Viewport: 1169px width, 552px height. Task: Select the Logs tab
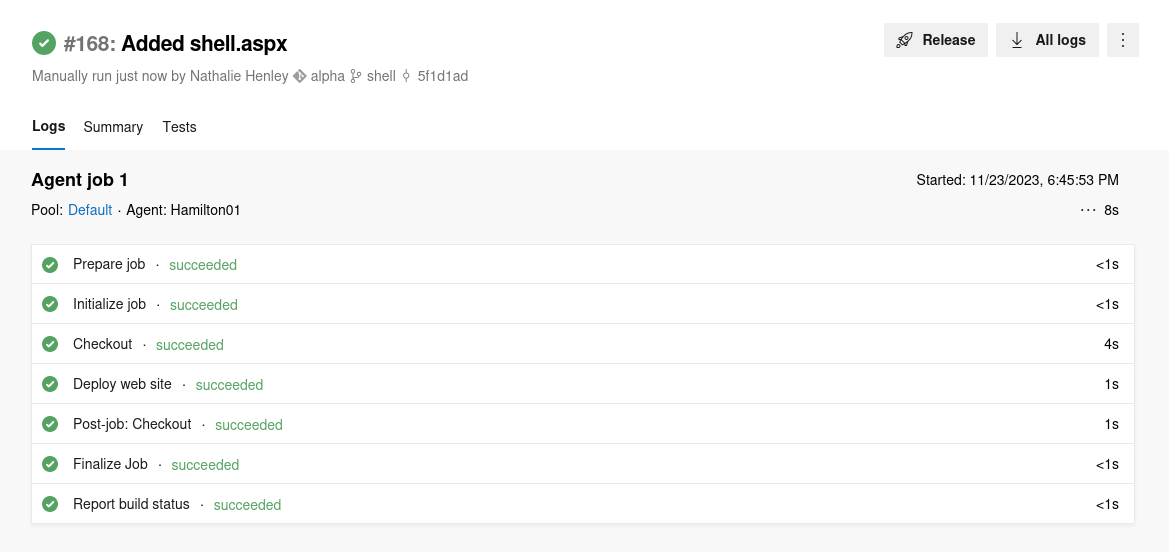click(48, 126)
